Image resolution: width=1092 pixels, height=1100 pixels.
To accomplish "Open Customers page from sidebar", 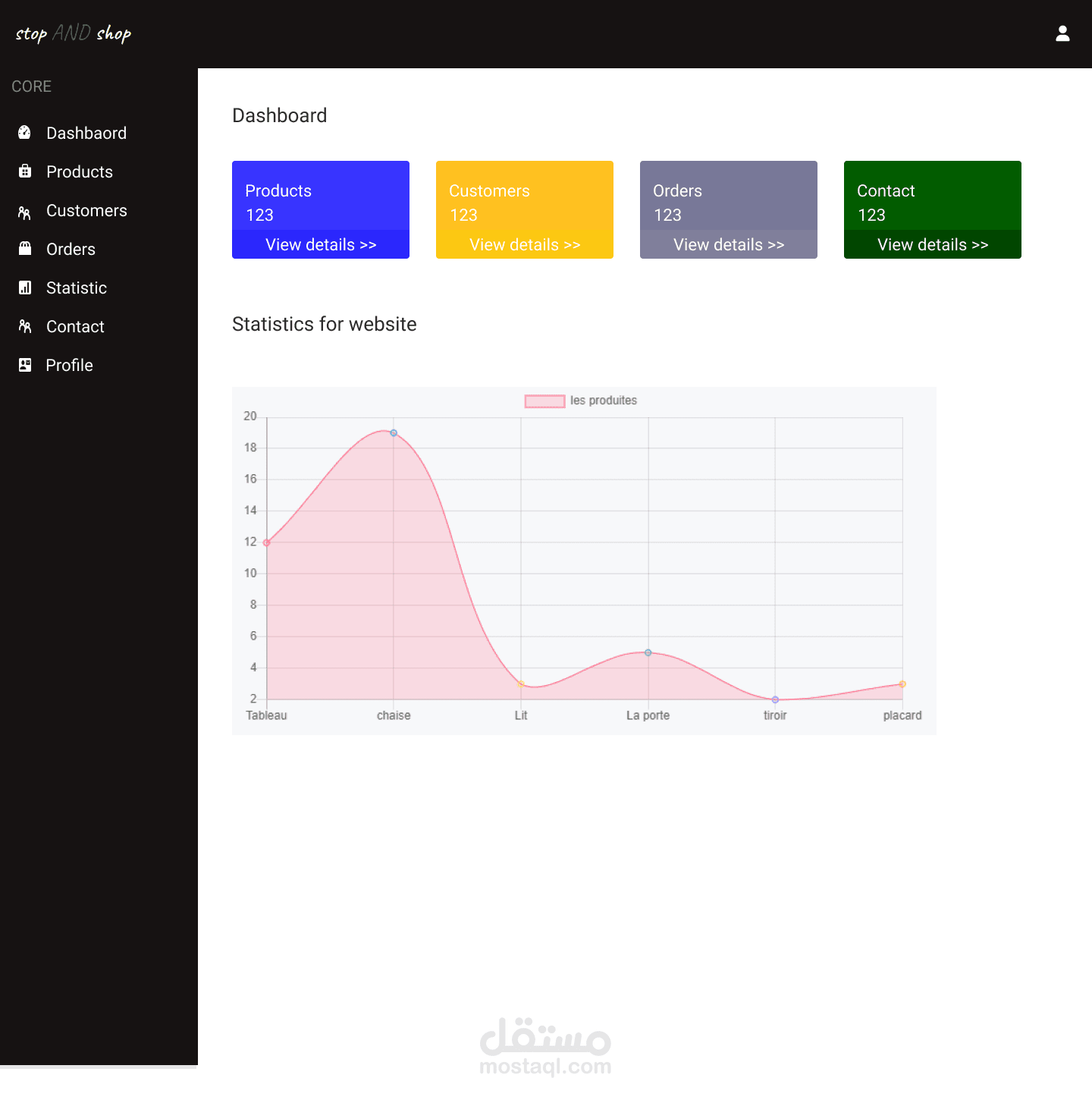I will click(x=86, y=211).
